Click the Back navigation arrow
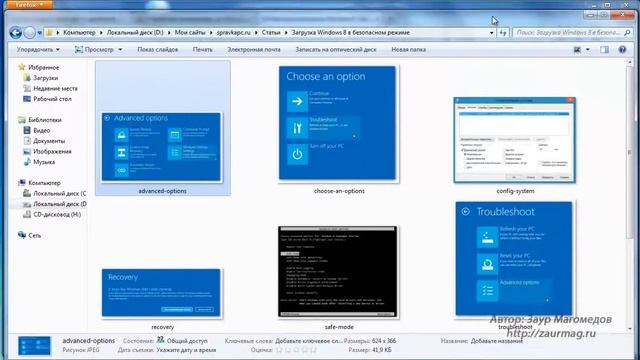The width and height of the screenshot is (640, 360). pyautogui.click(x=16, y=33)
